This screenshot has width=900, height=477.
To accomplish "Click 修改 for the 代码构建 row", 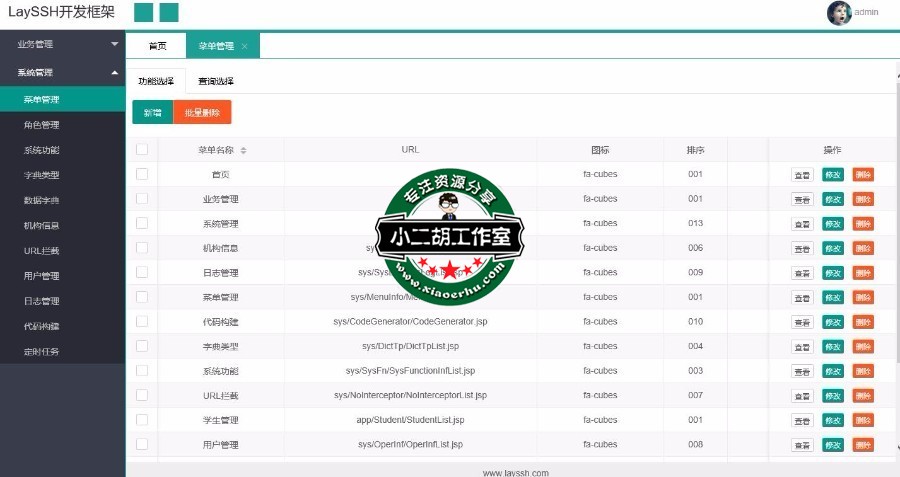I will (832, 322).
